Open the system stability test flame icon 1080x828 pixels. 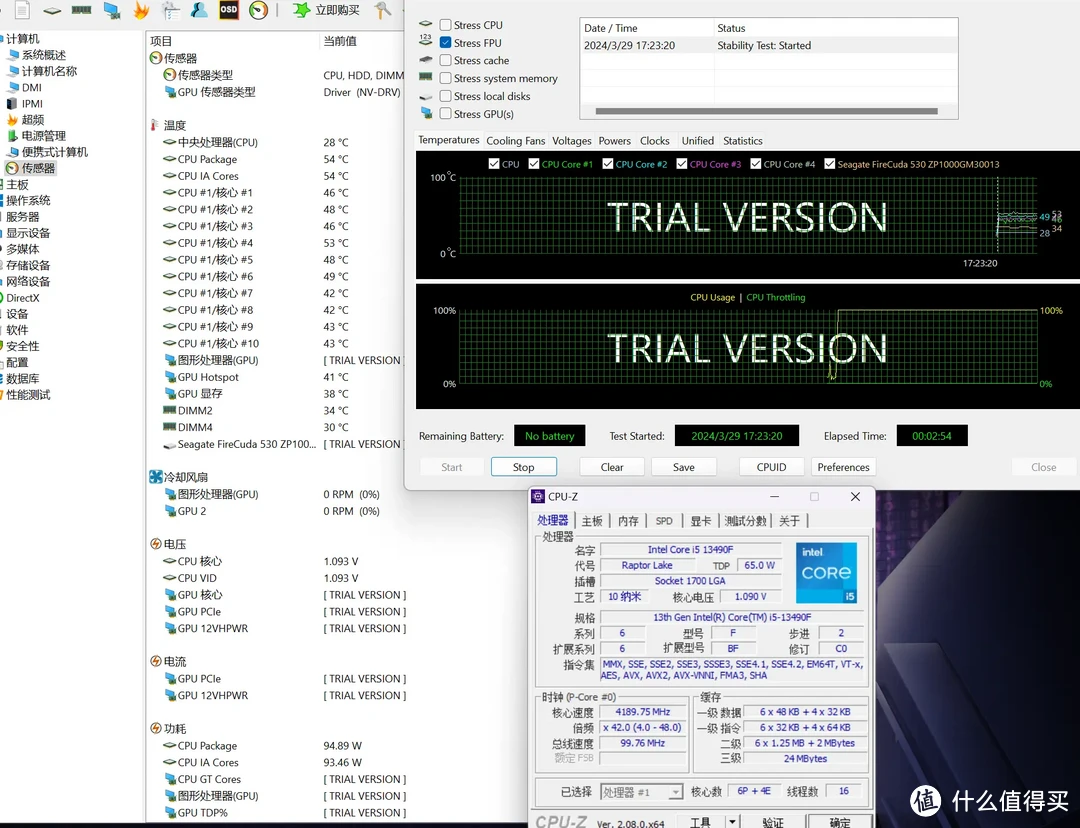[x=141, y=10]
